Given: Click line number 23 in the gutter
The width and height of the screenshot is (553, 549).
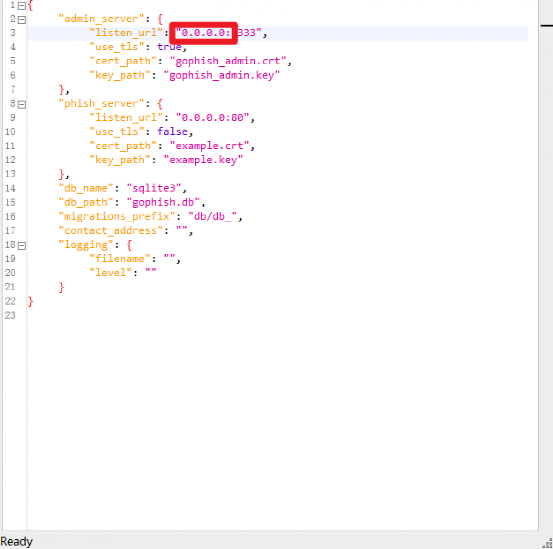Looking at the screenshot, I should pos(10,315).
